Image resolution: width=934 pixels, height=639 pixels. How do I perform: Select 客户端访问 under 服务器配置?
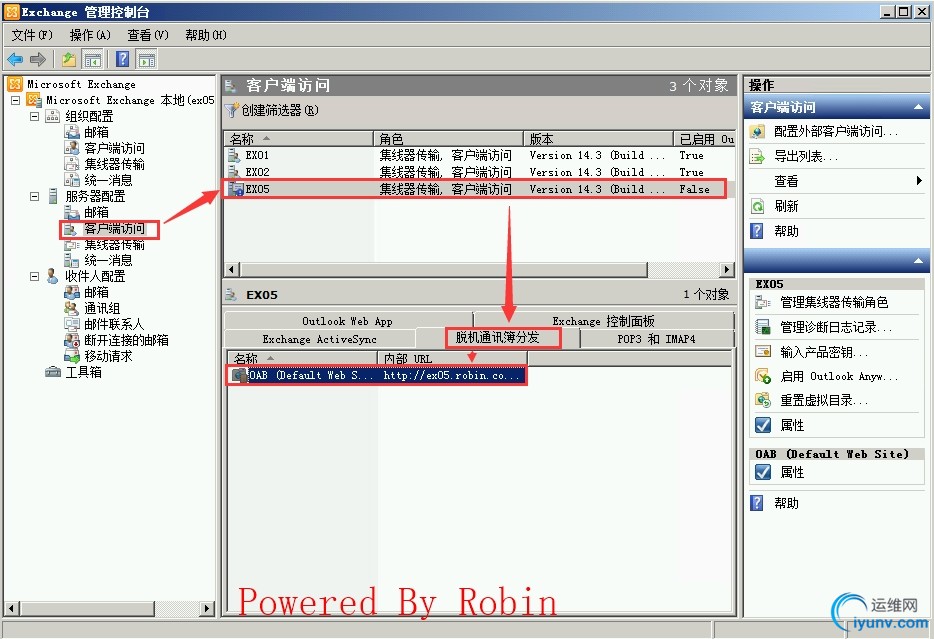[114, 229]
